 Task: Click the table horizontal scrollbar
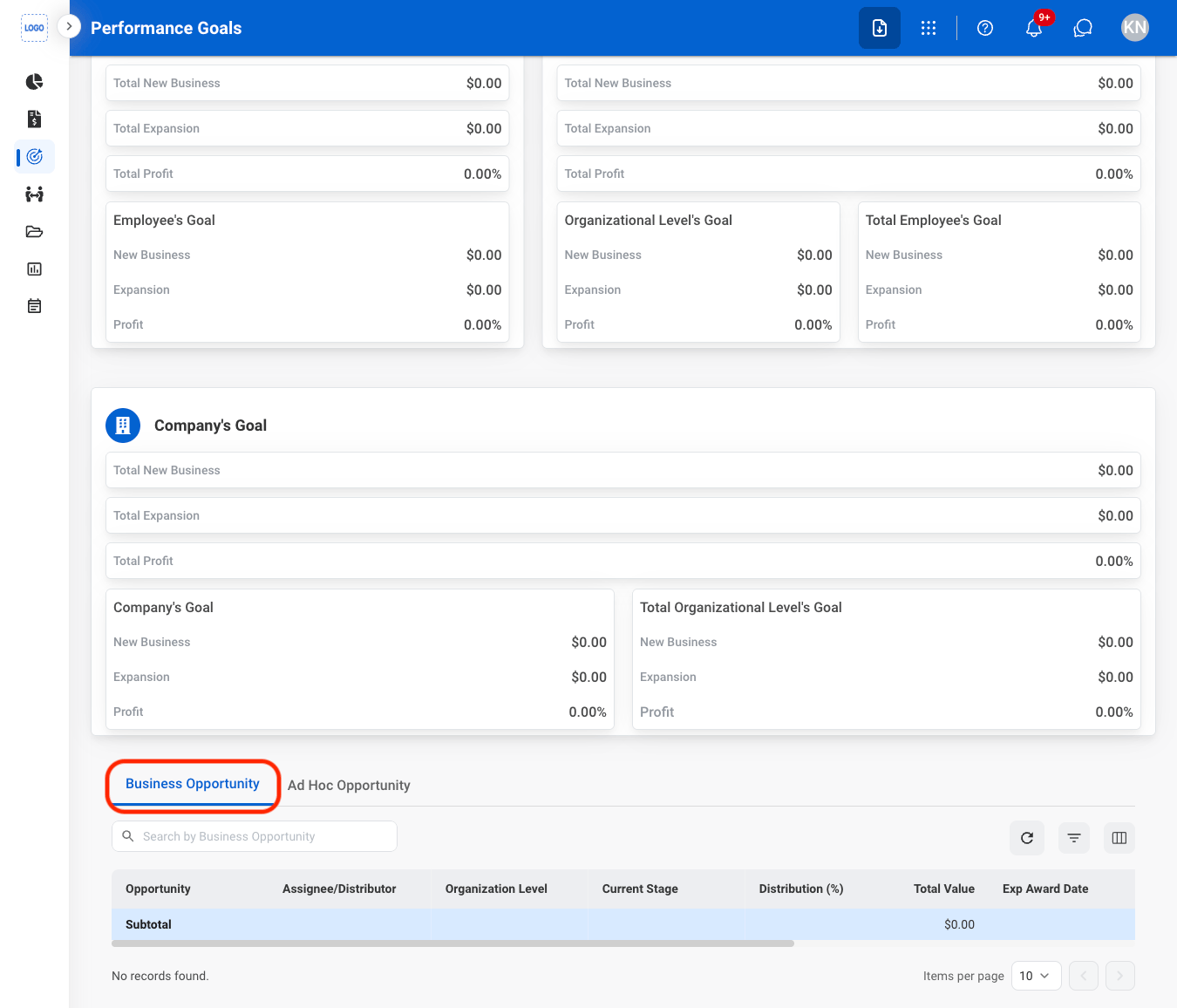tap(452, 943)
